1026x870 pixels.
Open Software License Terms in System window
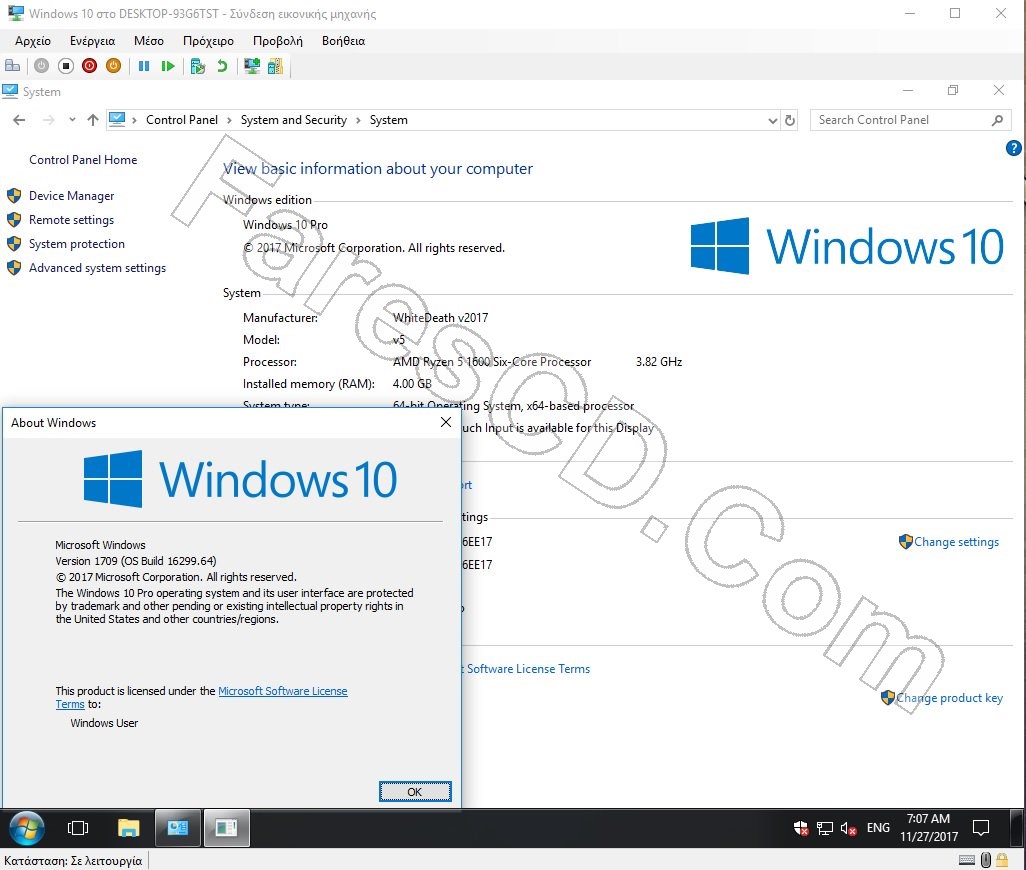tap(527, 669)
